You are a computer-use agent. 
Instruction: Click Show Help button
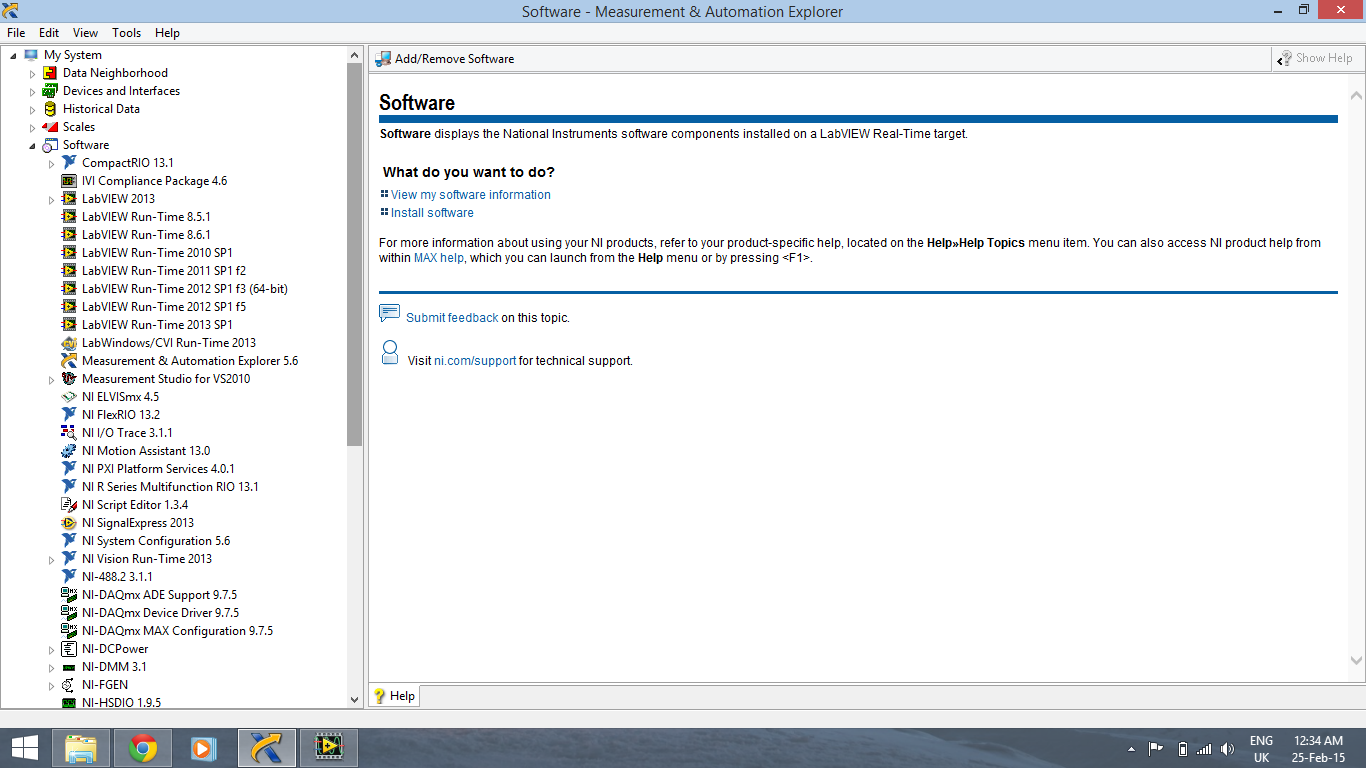click(1316, 58)
